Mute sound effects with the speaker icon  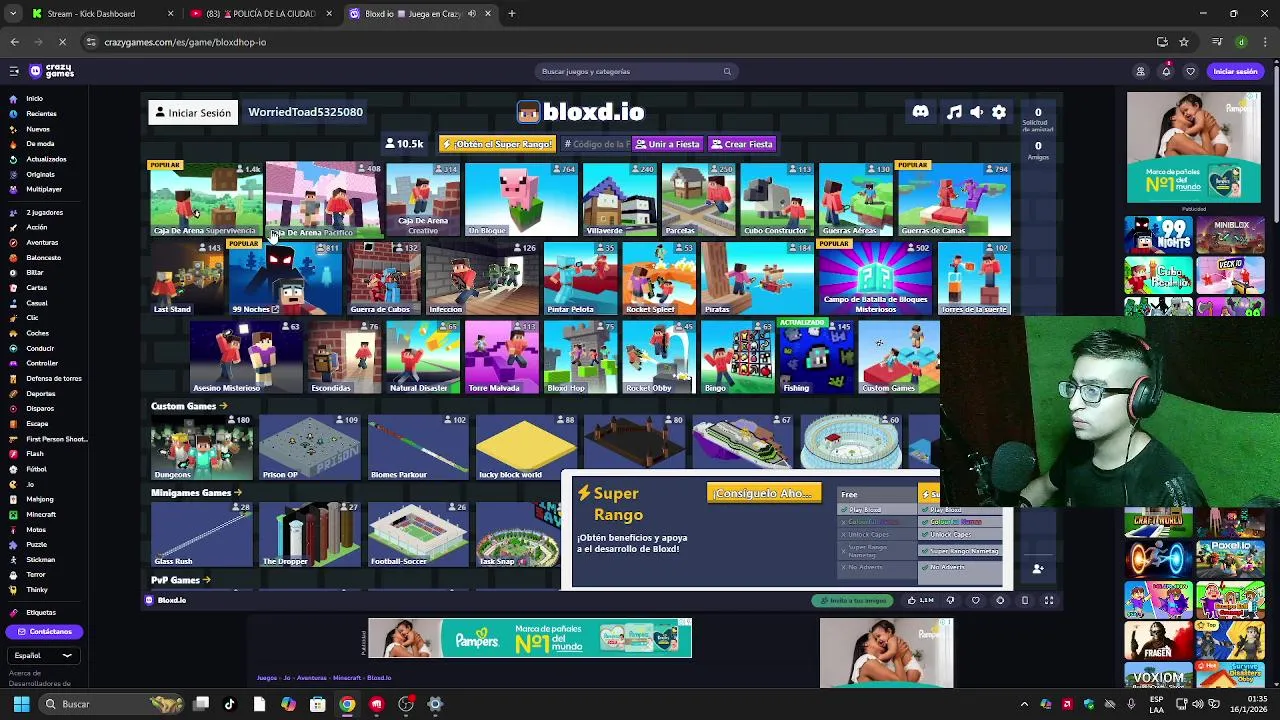977,112
